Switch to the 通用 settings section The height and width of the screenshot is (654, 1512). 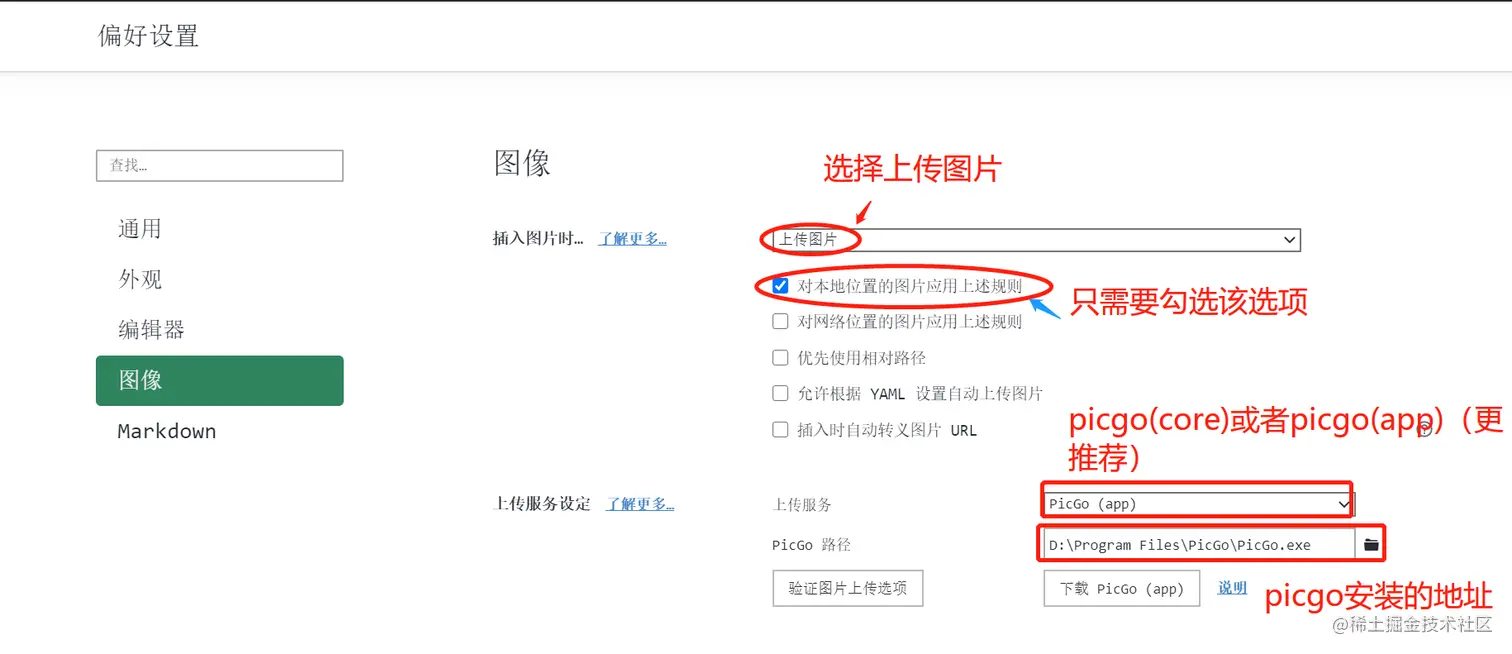point(139,228)
